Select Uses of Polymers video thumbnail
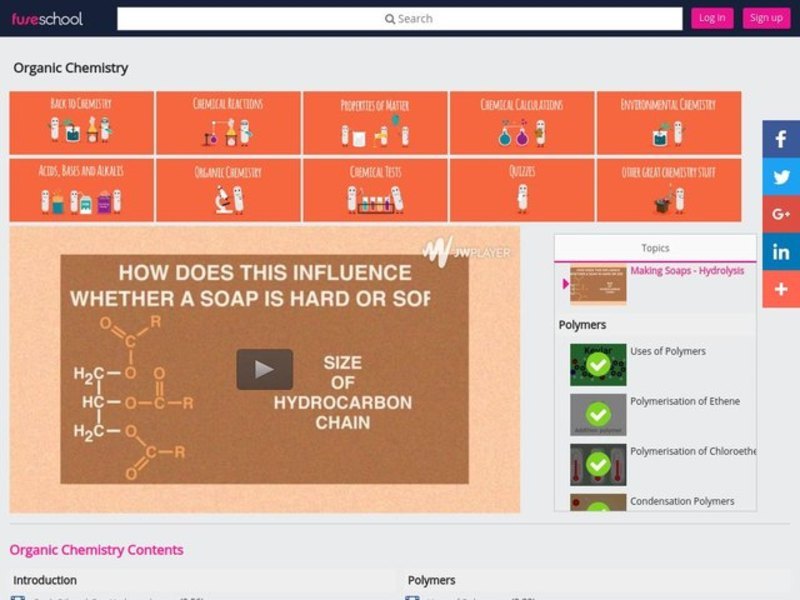Image resolution: width=800 pixels, height=600 pixels. [x=598, y=365]
